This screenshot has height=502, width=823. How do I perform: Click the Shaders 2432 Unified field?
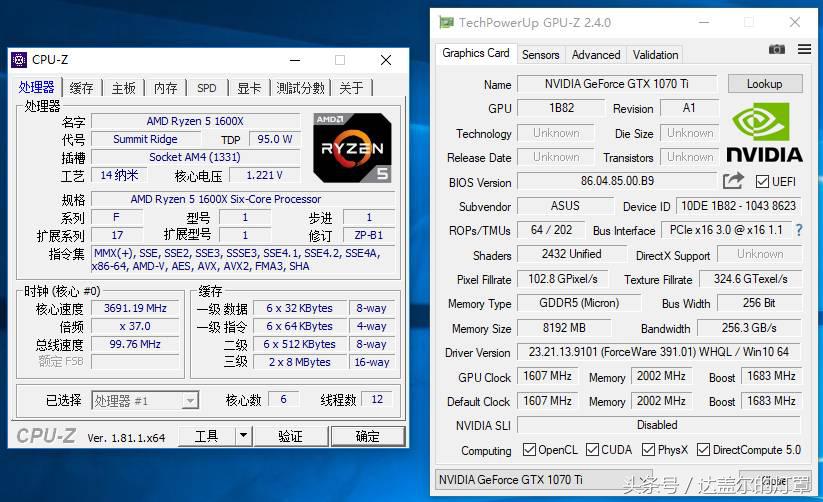click(572, 254)
